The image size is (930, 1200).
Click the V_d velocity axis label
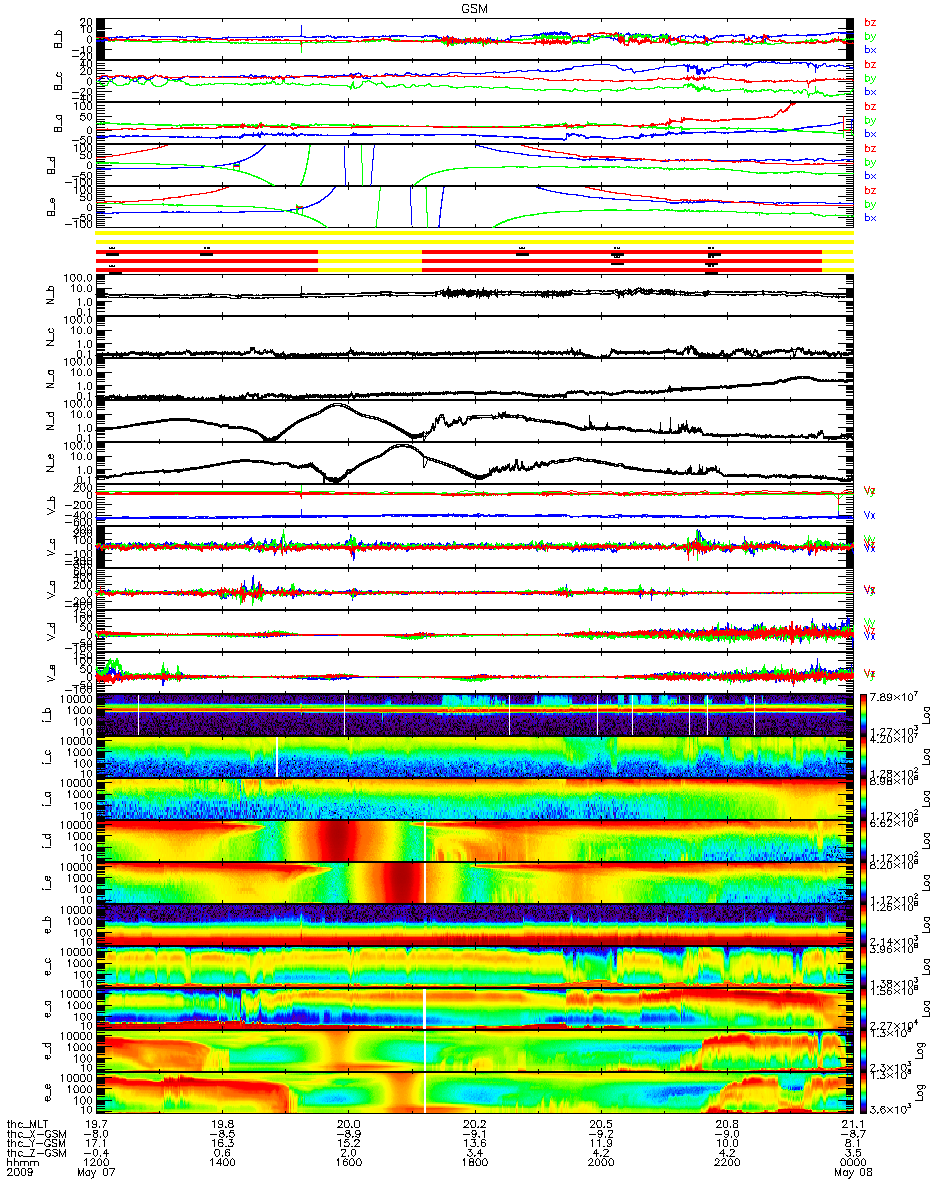pos(50,632)
